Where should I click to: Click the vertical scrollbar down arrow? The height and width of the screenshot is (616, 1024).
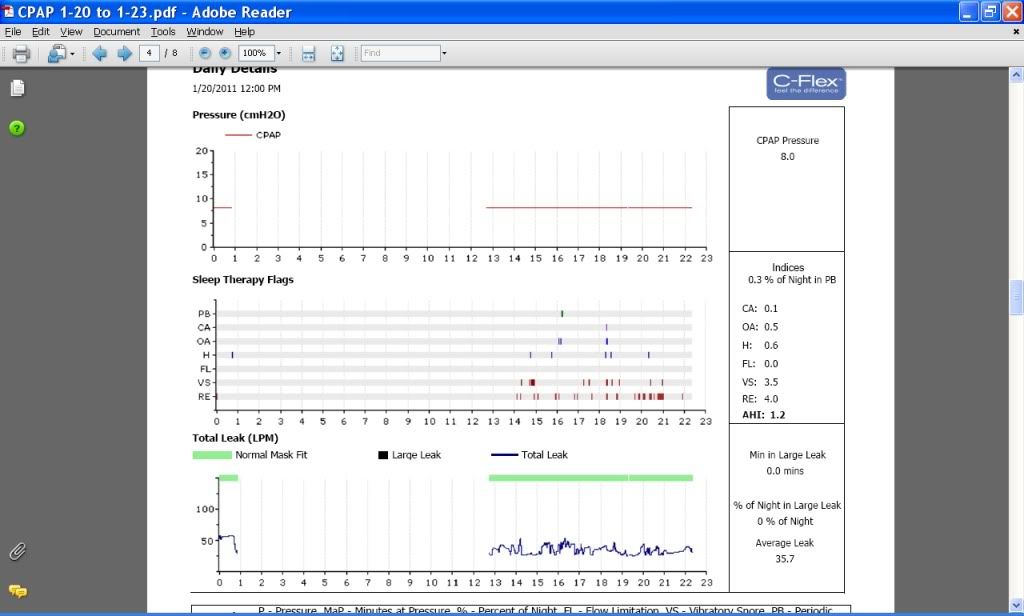1016,607
